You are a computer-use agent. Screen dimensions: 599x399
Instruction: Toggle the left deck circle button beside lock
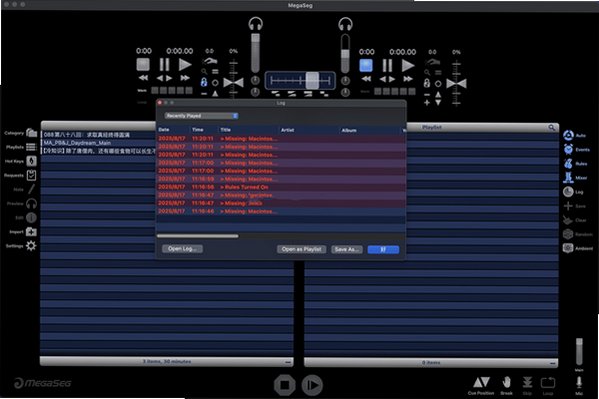coord(215,83)
